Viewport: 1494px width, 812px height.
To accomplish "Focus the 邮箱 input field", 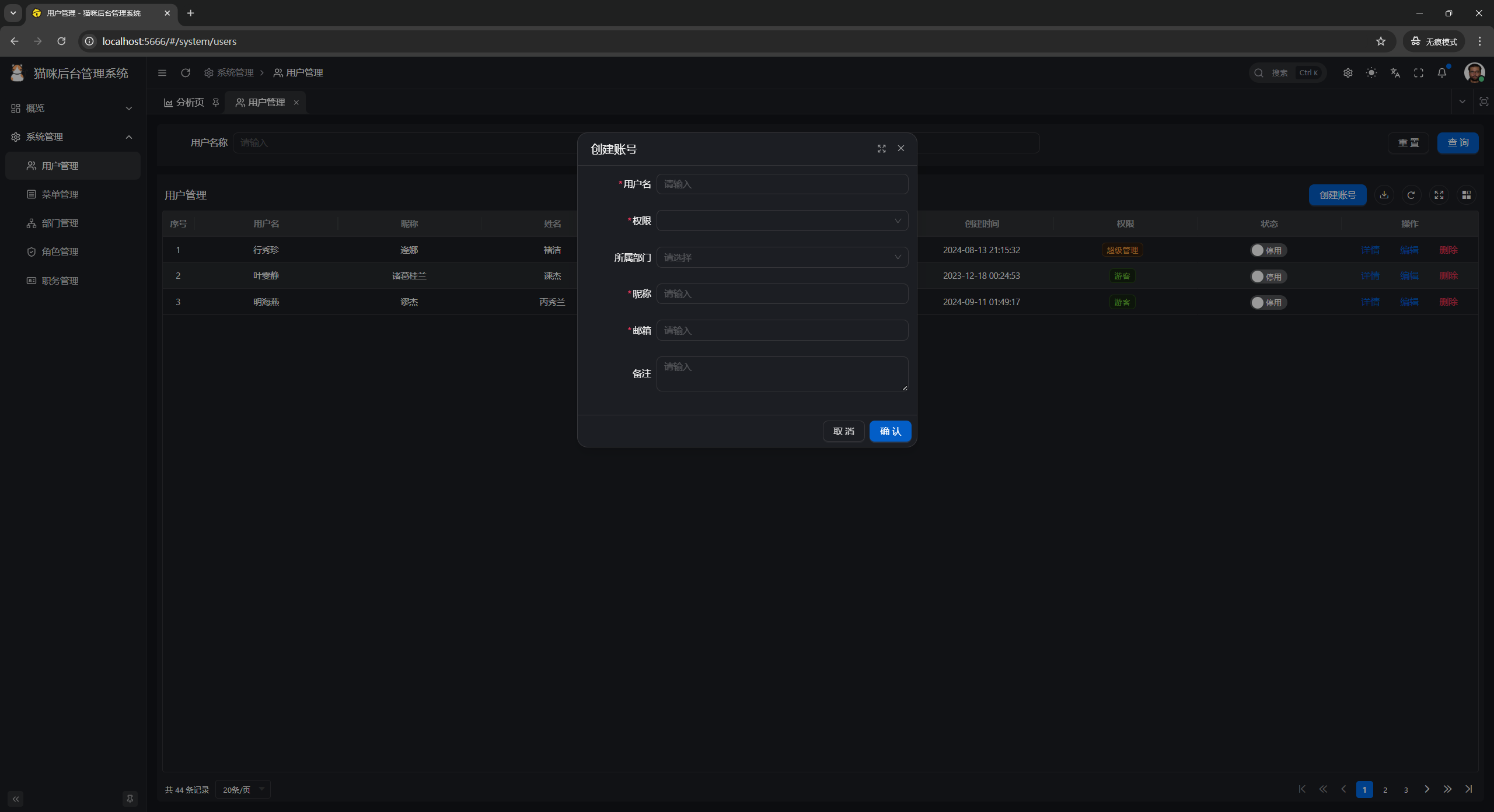I will (781, 330).
